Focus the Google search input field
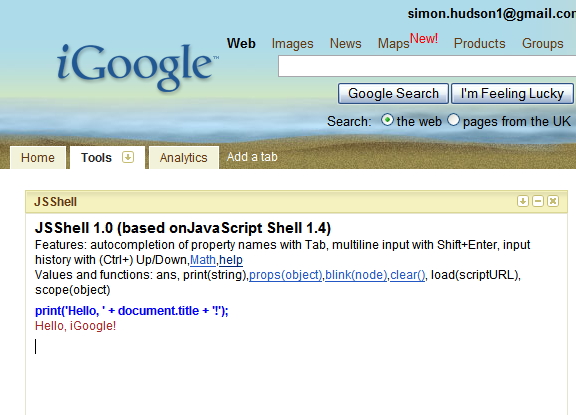The width and height of the screenshot is (576, 415). point(427,66)
